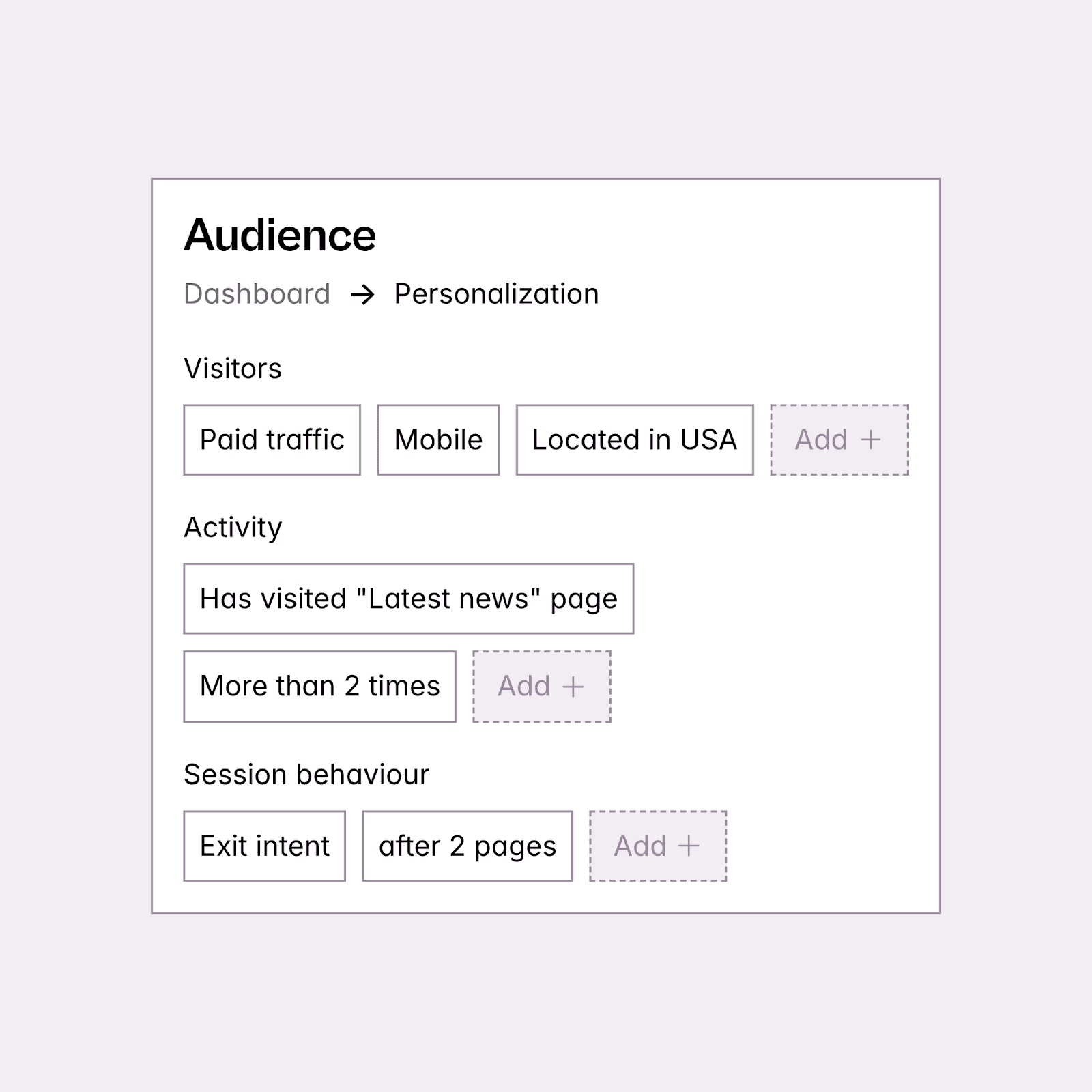Viewport: 1092px width, 1092px height.
Task: Click the Activity section heading
Action: [x=233, y=526]
